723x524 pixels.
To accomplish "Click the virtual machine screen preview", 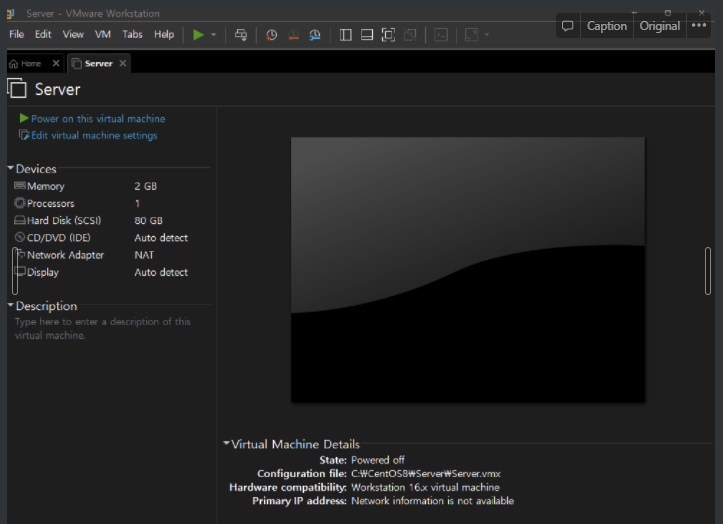I will (468, 269).
